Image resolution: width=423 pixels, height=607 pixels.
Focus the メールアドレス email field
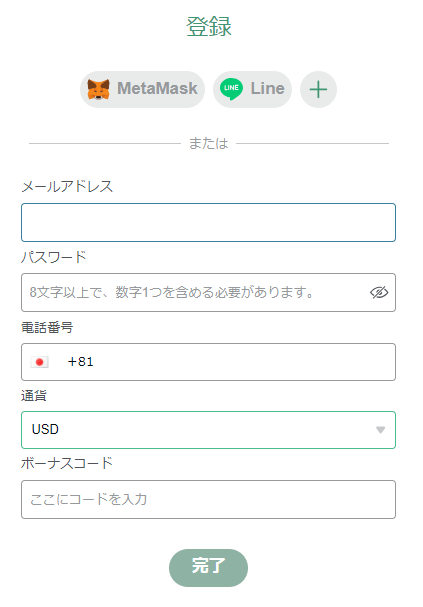208,223
